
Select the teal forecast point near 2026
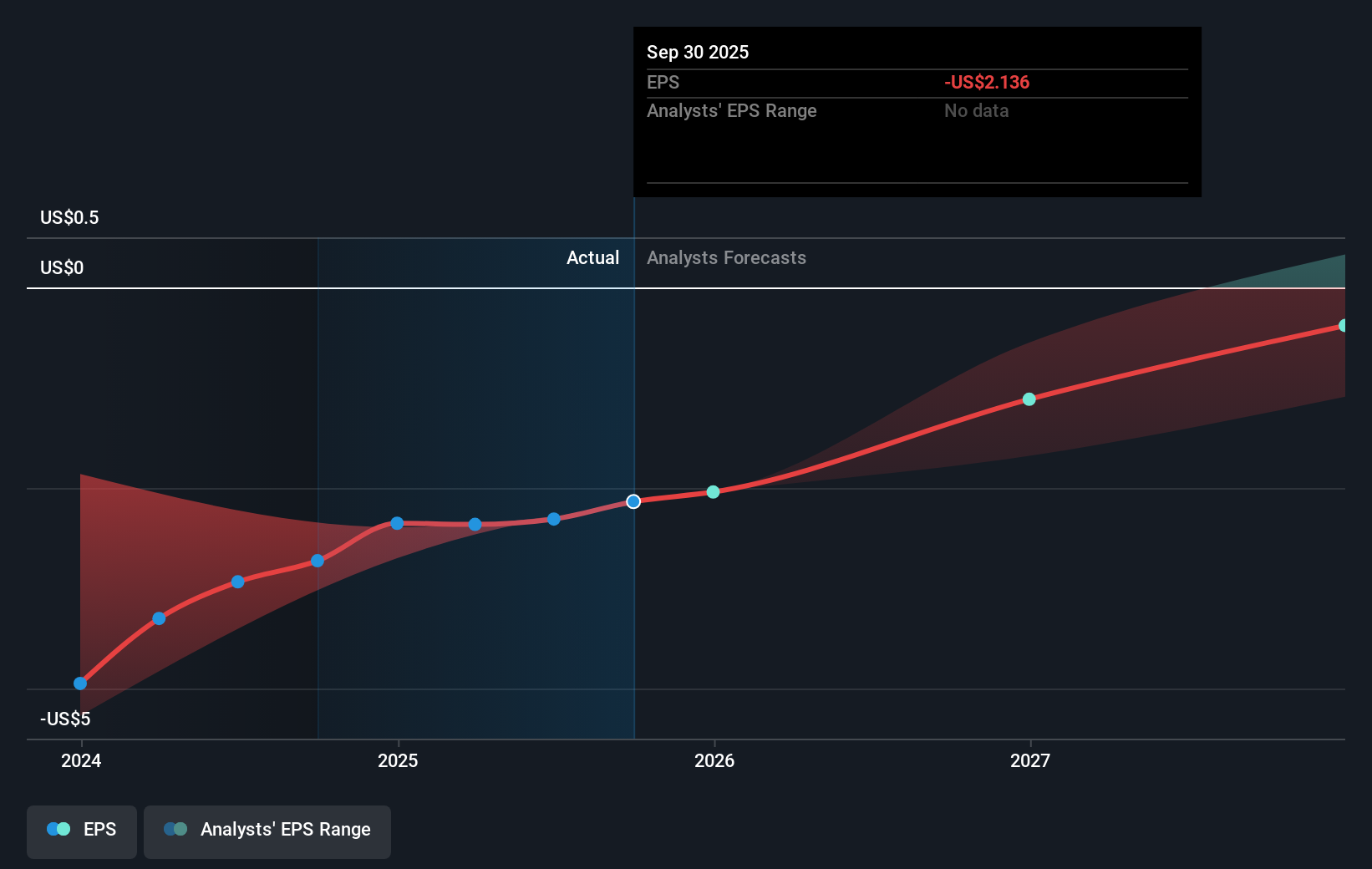(x=713, y=492)
